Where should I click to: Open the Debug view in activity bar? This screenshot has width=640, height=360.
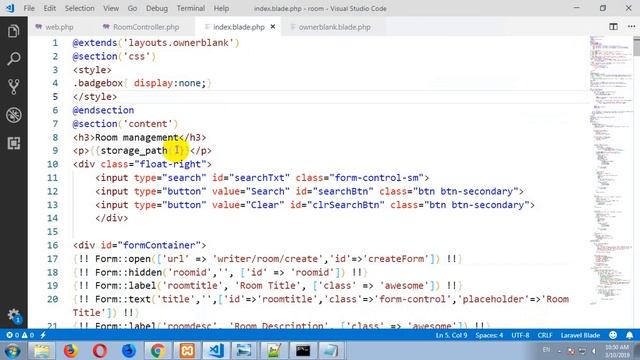click(x=13, y=115)
